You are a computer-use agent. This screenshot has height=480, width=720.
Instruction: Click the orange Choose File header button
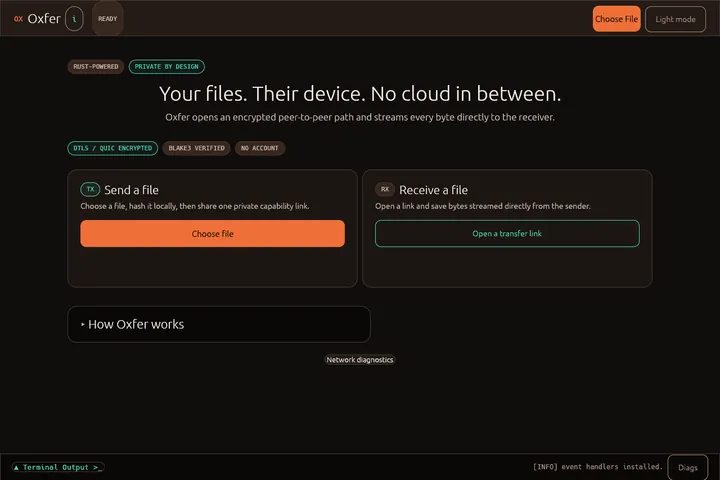pyautogui.click(x=616, y=19)
